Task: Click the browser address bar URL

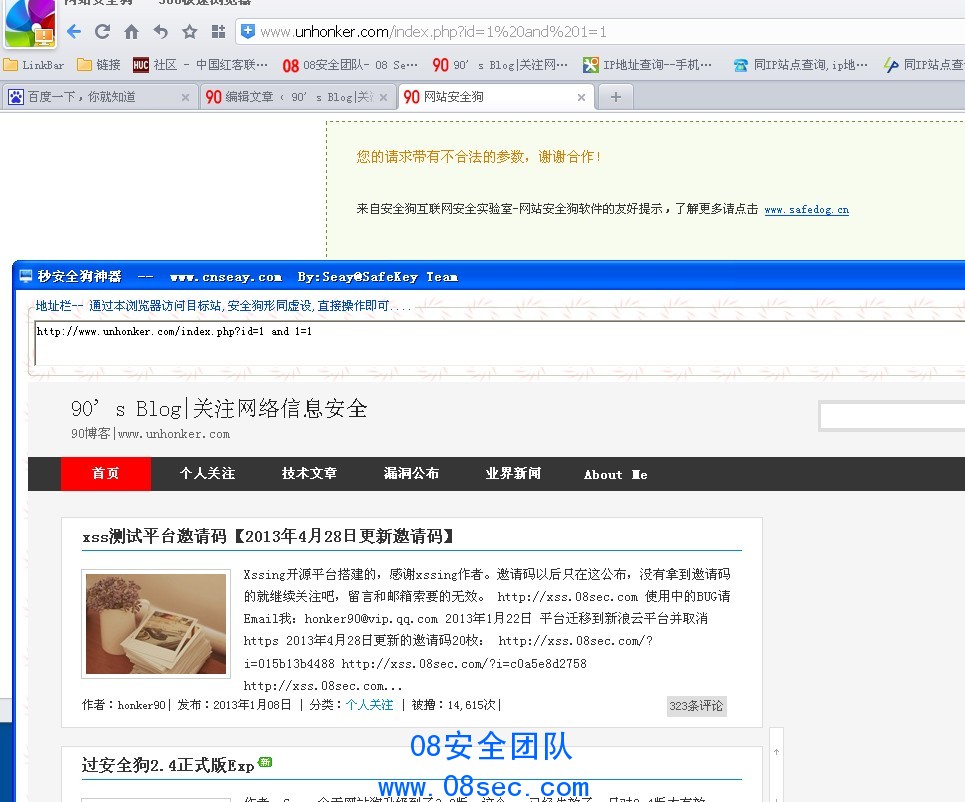Action: pyautogui.click(x=433, y=31)
